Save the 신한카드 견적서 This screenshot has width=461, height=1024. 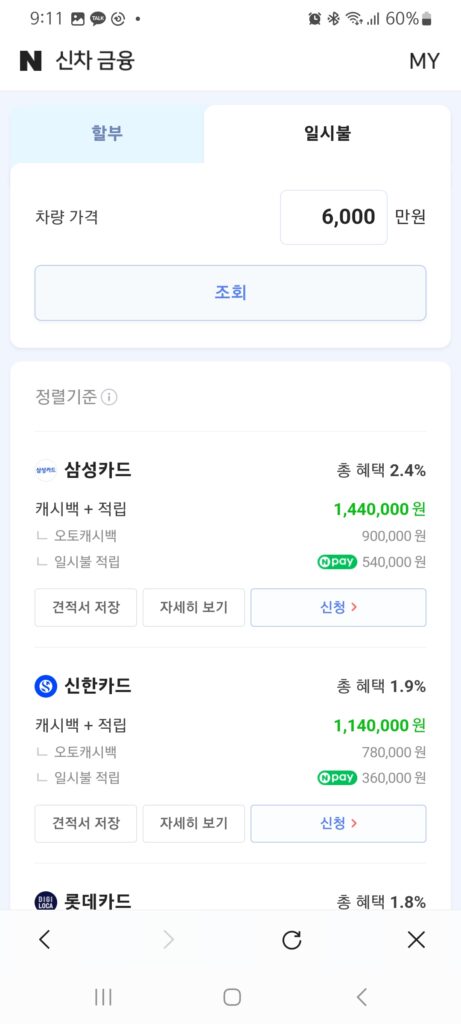pos(86,824)
